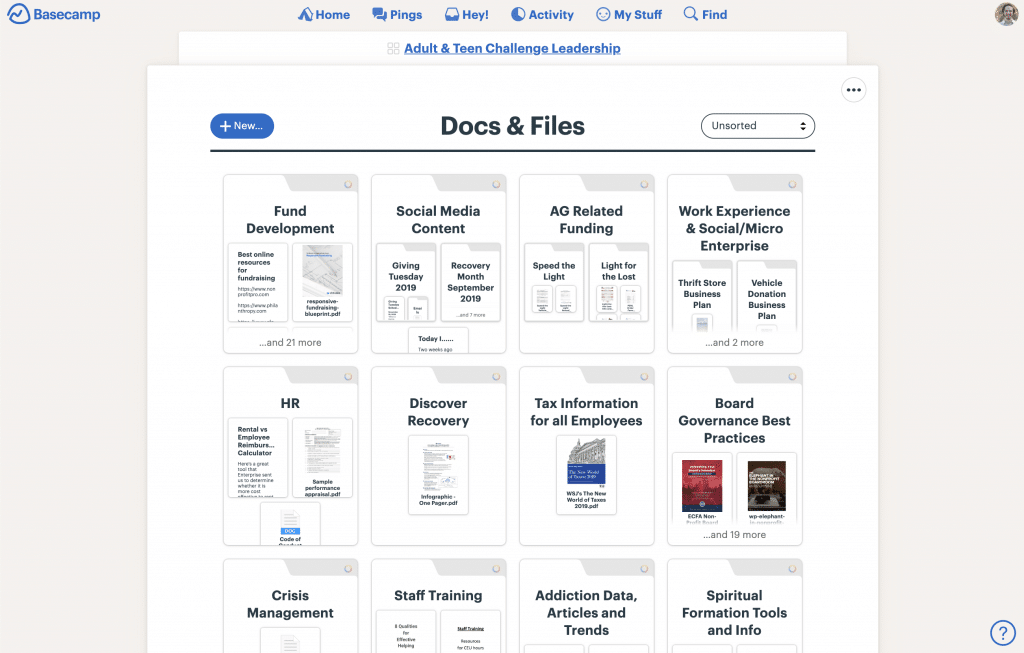
Task: Click the color dot on Spiritual Formation folder
Action: pos(792,569)
